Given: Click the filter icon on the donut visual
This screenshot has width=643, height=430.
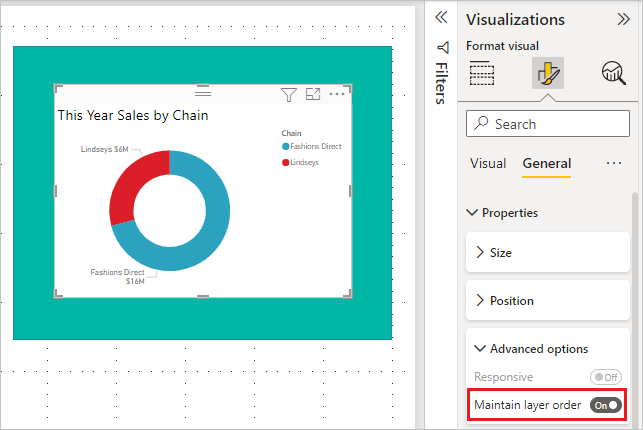Looking at the screenshot, I should click(289, 95).
